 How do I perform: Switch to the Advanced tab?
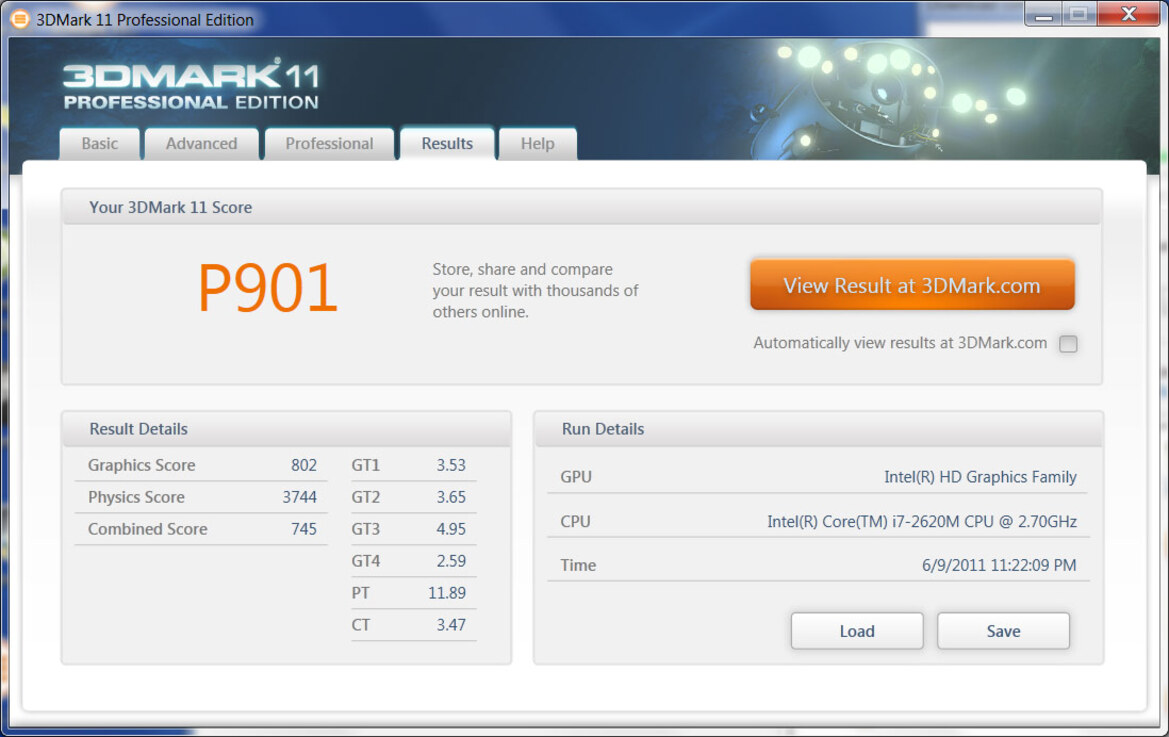tap(201, 144)
